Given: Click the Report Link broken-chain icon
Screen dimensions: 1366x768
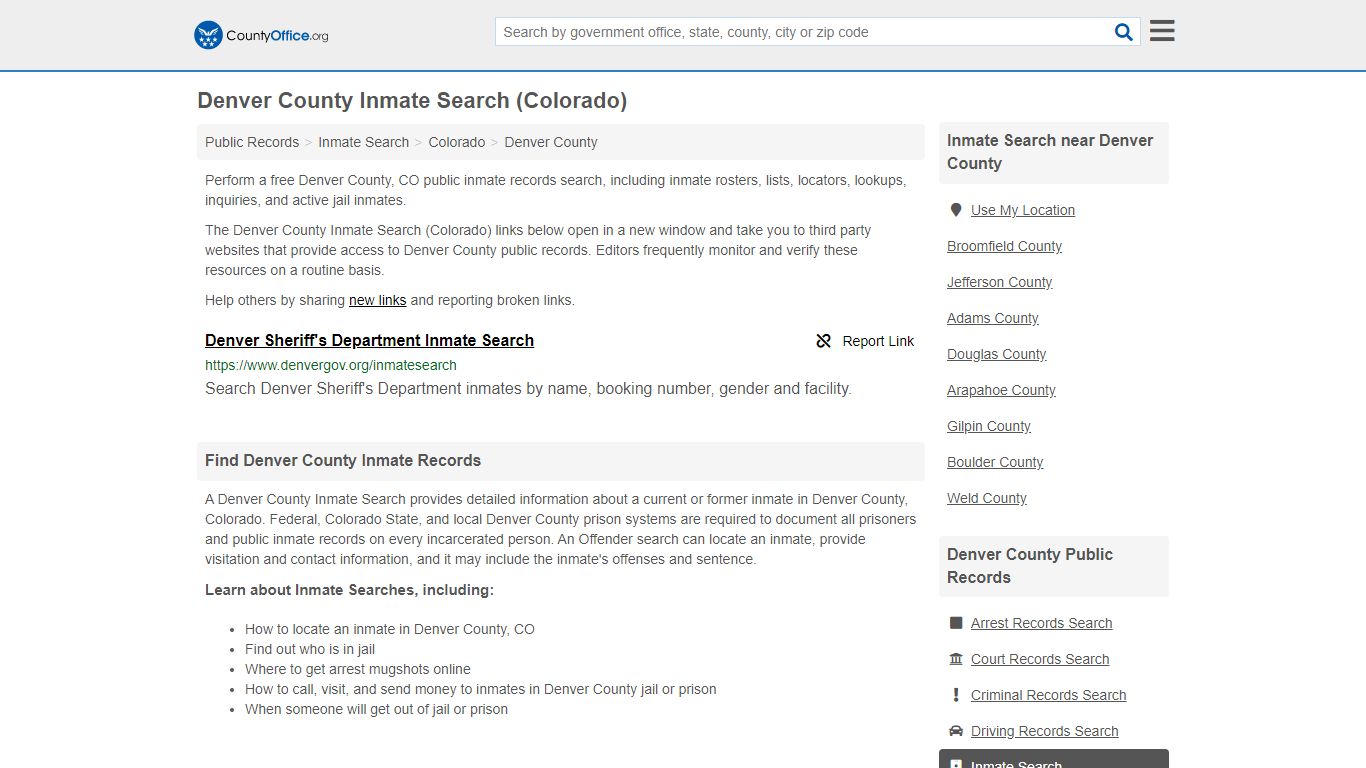Looking at the screenshot, I should [824, 341].
